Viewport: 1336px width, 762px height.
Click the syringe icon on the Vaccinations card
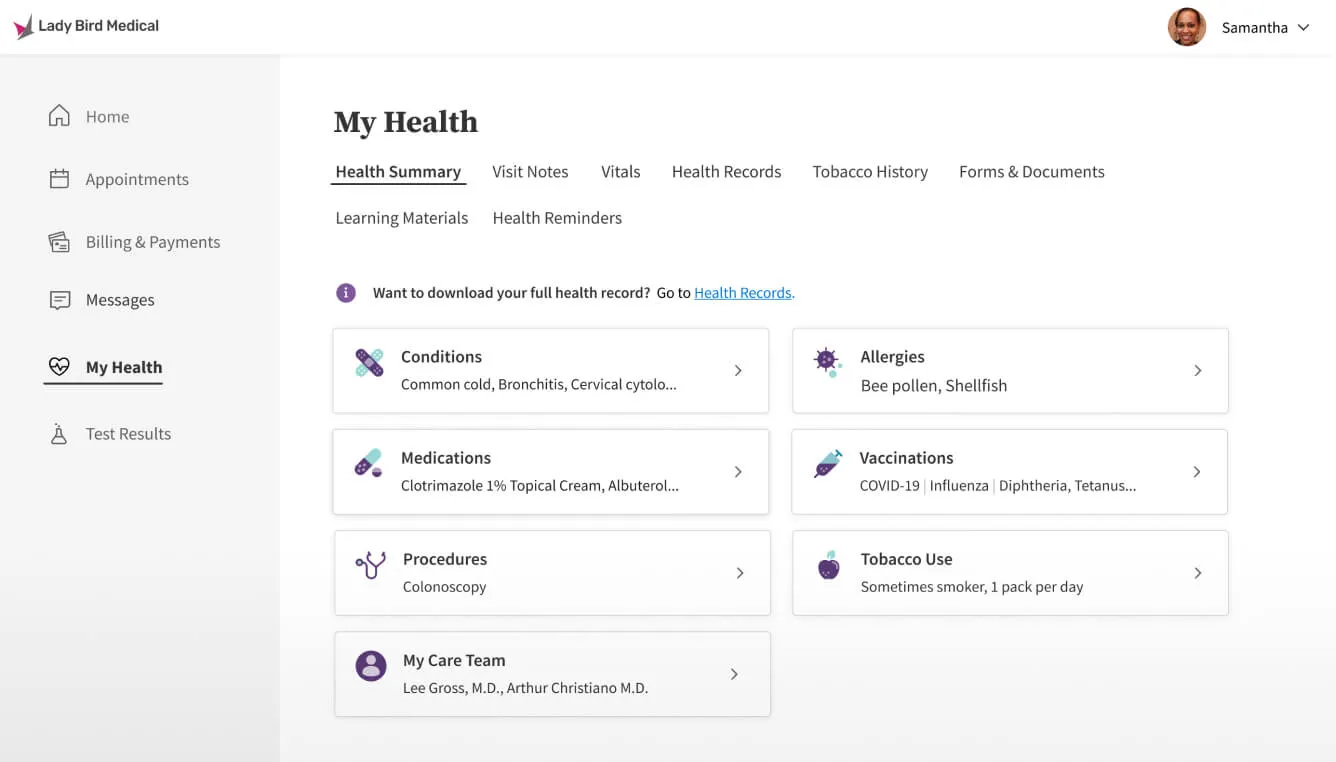pos(827,464)
